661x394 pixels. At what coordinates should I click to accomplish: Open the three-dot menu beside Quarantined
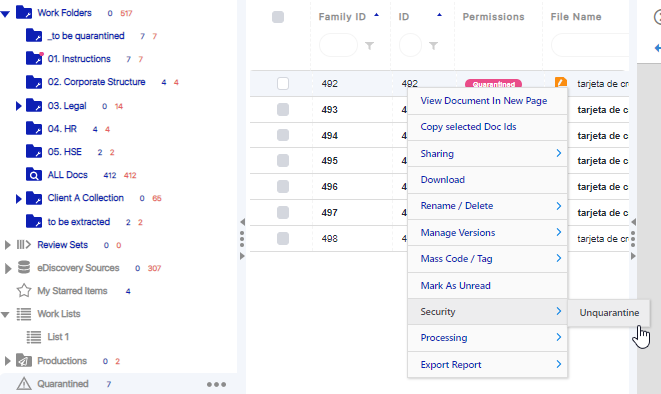[216, 384]
